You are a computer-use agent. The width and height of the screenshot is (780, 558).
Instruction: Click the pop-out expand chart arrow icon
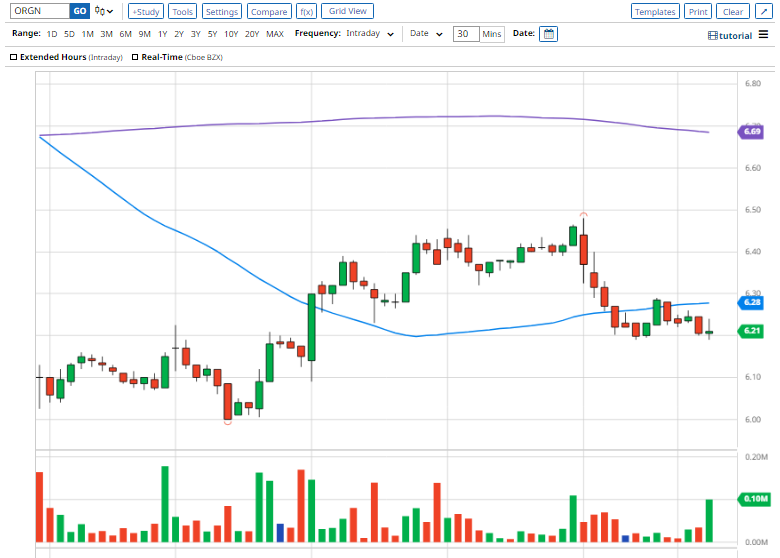(764, 11)
